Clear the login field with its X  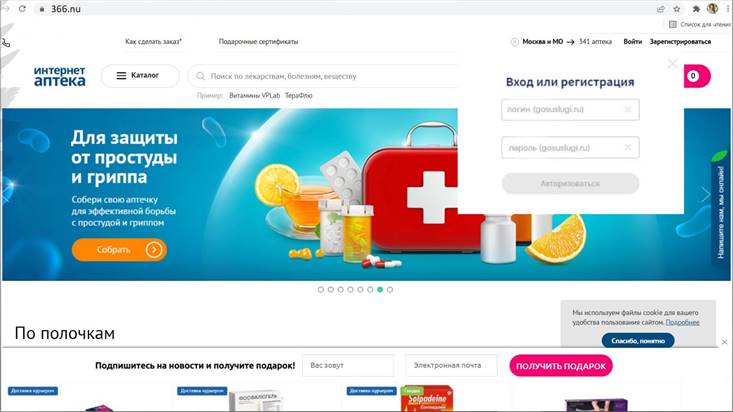pyautogui.click(x=628, y=109)
